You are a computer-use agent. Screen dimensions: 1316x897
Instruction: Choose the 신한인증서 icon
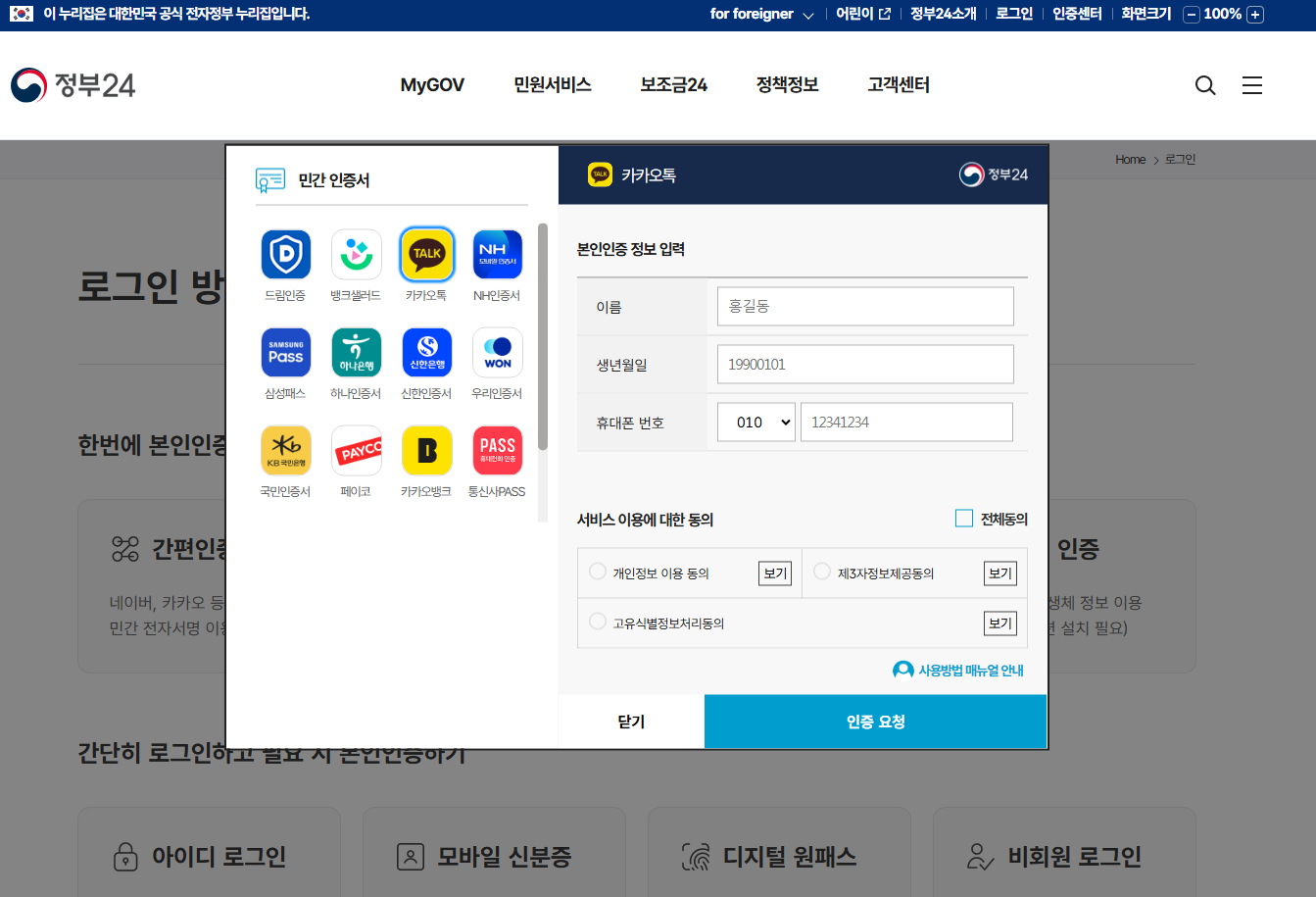(x=426, y=352)
